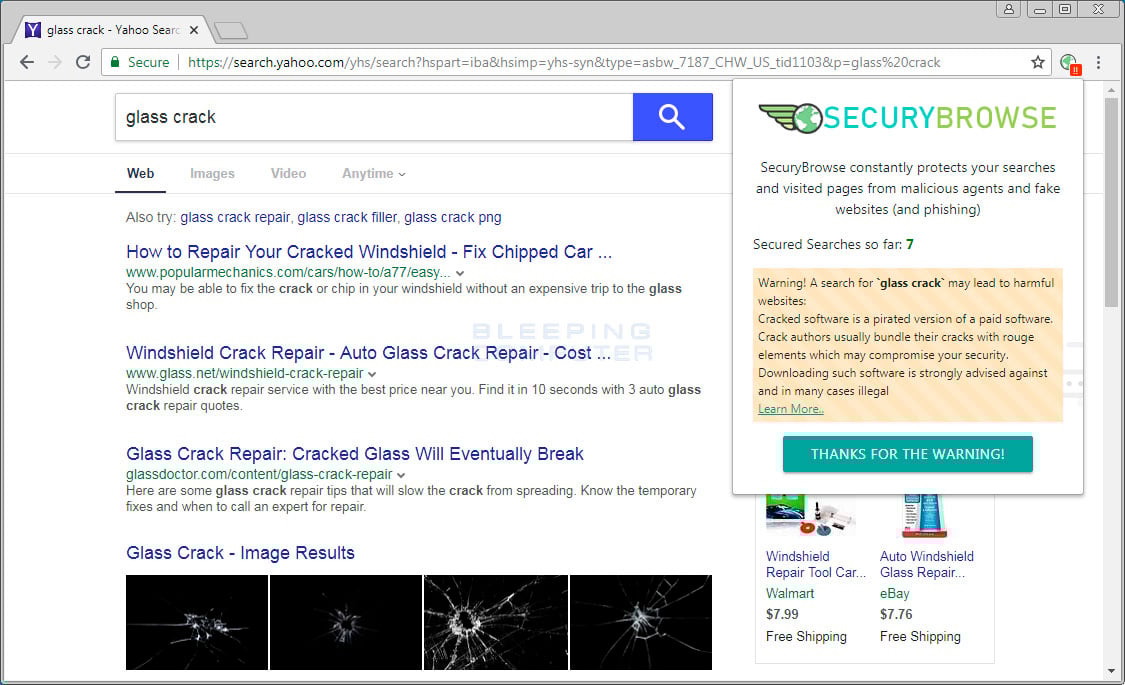Click the Walmart windshield repair kit image
The image size is (1125, 685).
[x=811, y=515]
